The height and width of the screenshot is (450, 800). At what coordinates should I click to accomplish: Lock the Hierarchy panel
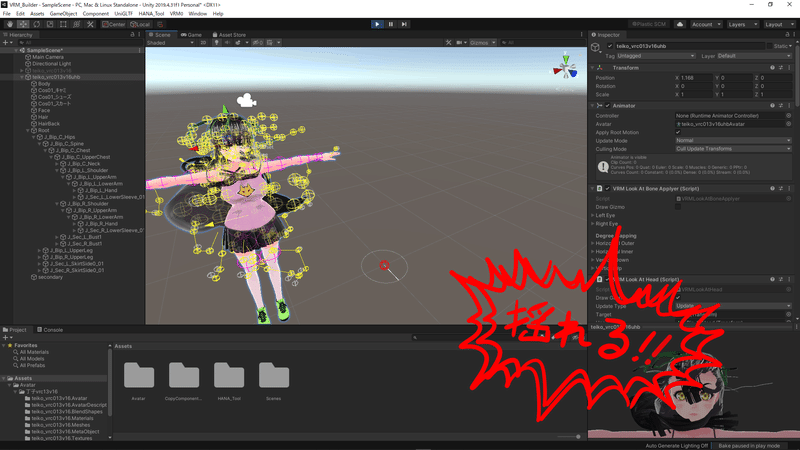point(132,35)
